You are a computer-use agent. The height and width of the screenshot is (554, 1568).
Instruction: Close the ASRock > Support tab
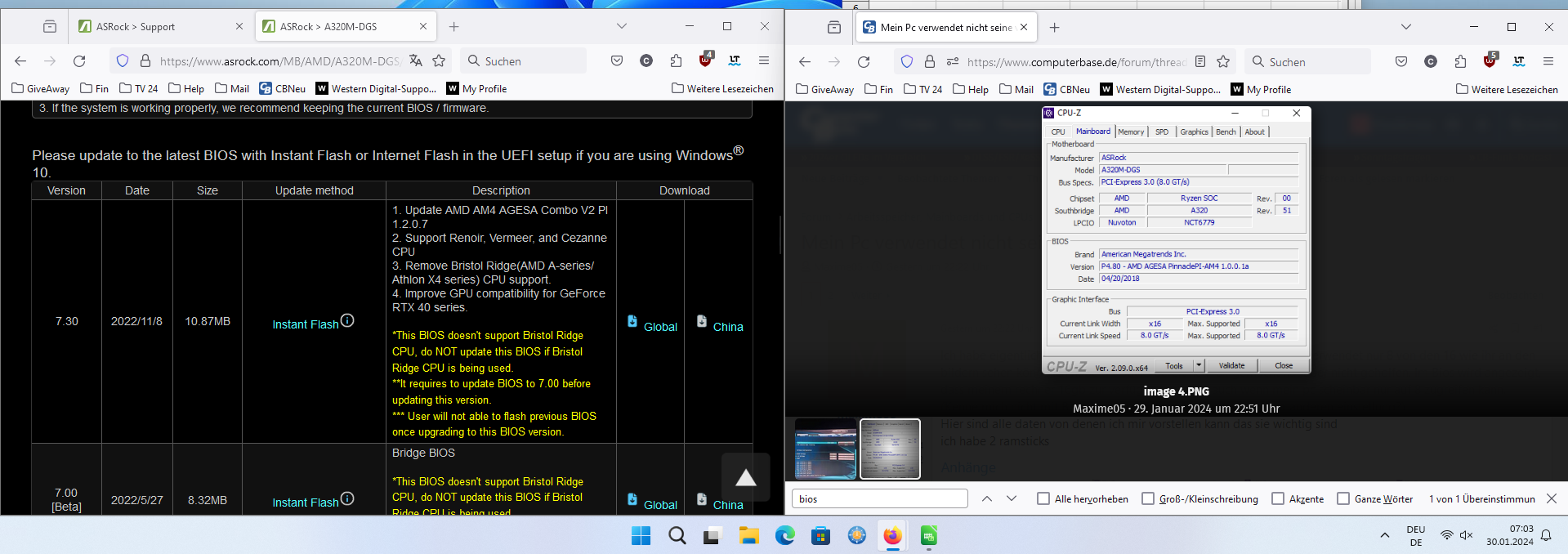pyautogui.click(x=239, y=26)
